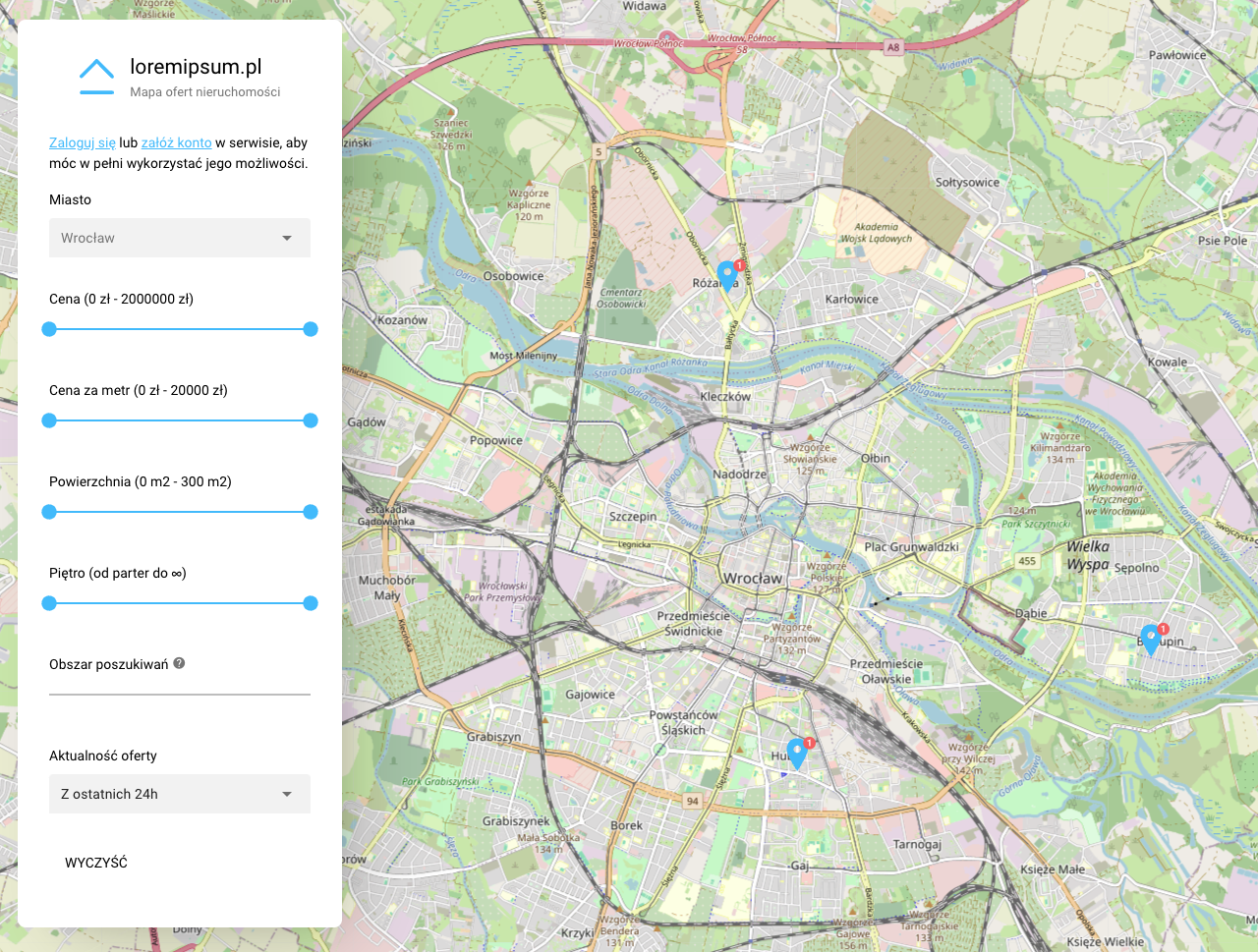This screenshot has width=1258, height=952.
Task: Open the Miasto dropdown showing Wrocław
Action: (180, 238)
